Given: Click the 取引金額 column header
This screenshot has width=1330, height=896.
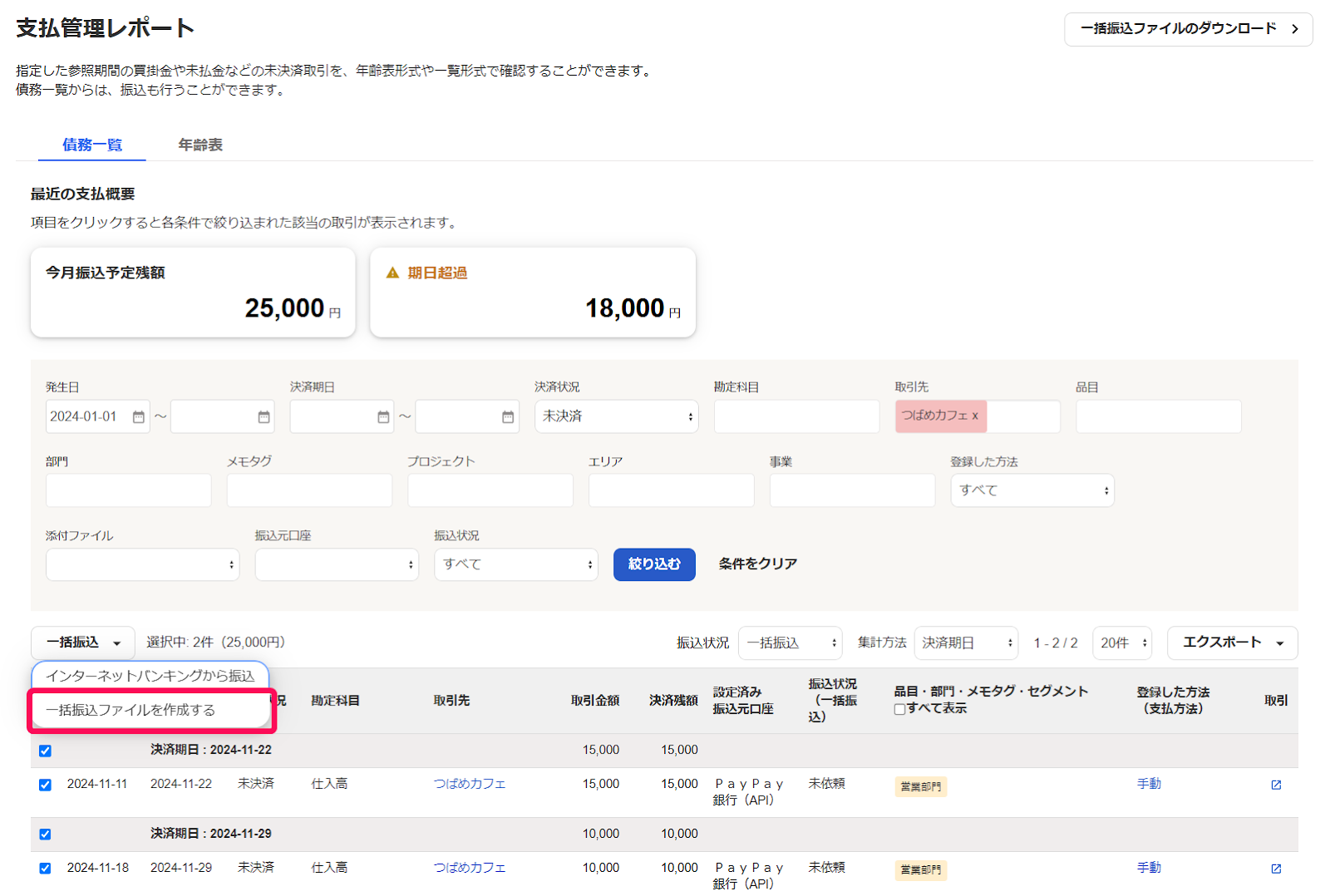Looking at the screenshot, I should (x=595, y=701).
